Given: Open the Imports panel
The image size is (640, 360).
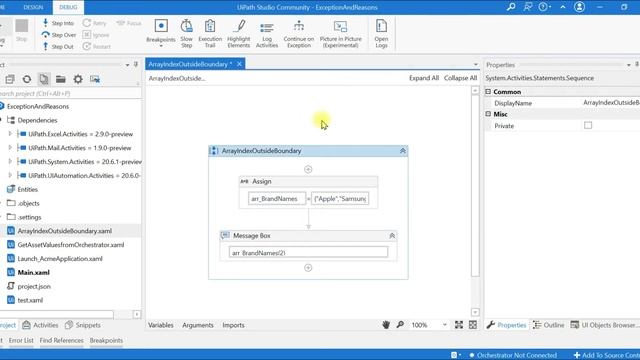Looking at the screenshot, I should [233, 325].
